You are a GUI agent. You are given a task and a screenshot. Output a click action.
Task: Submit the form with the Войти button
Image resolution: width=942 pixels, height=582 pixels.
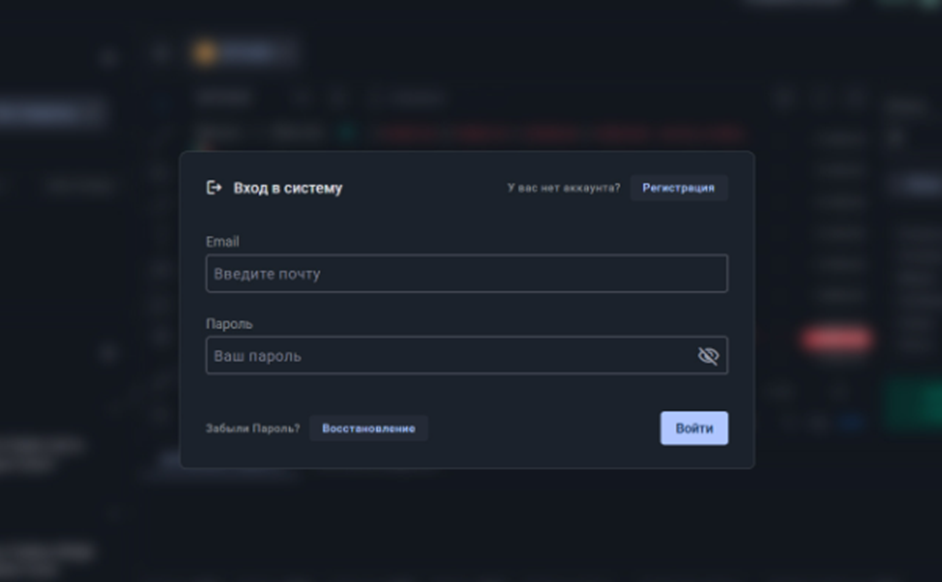click(x=694, y=428)
